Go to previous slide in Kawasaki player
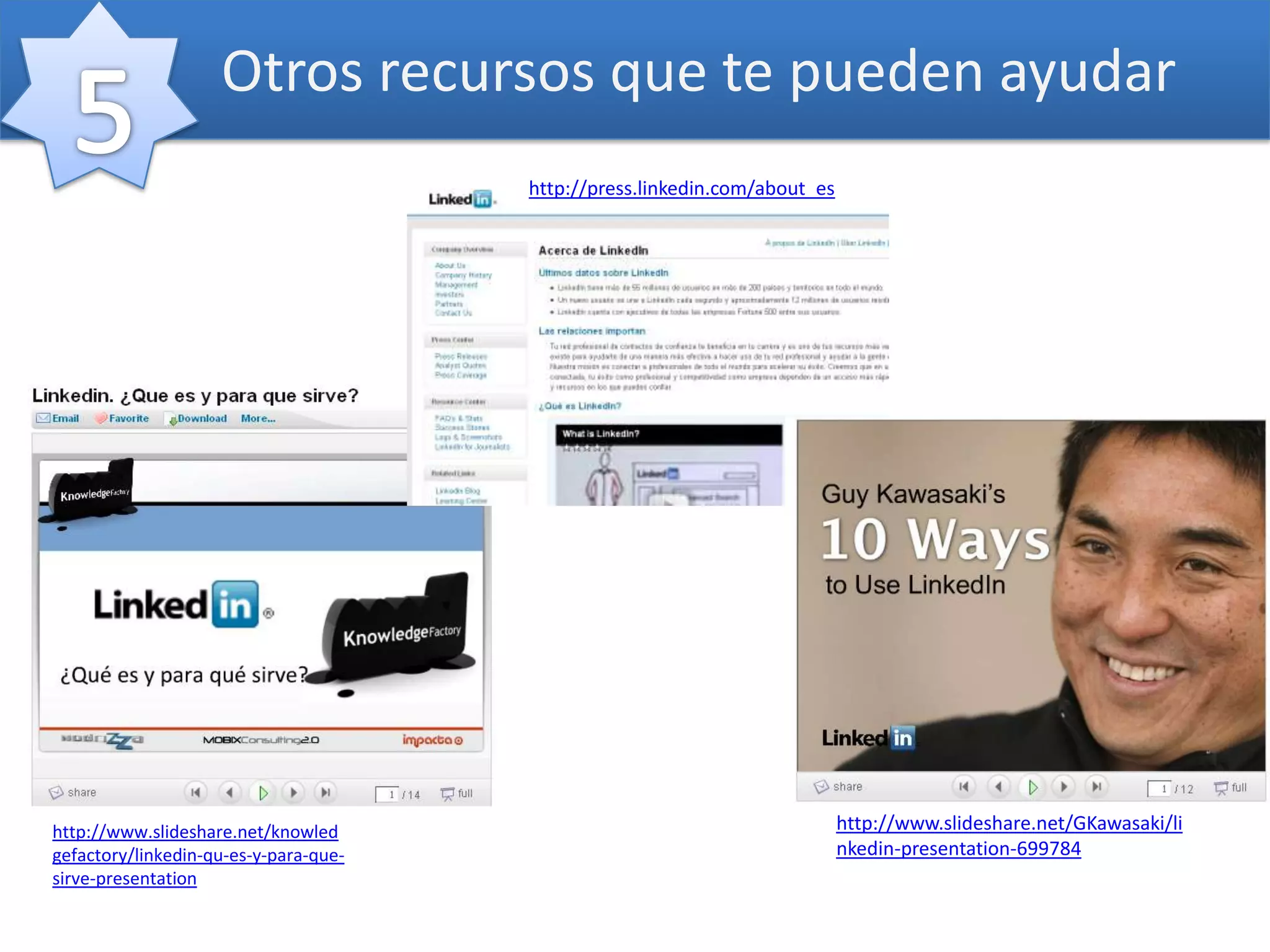Viewport: 1270px width, 952px height. coord(998,787)
